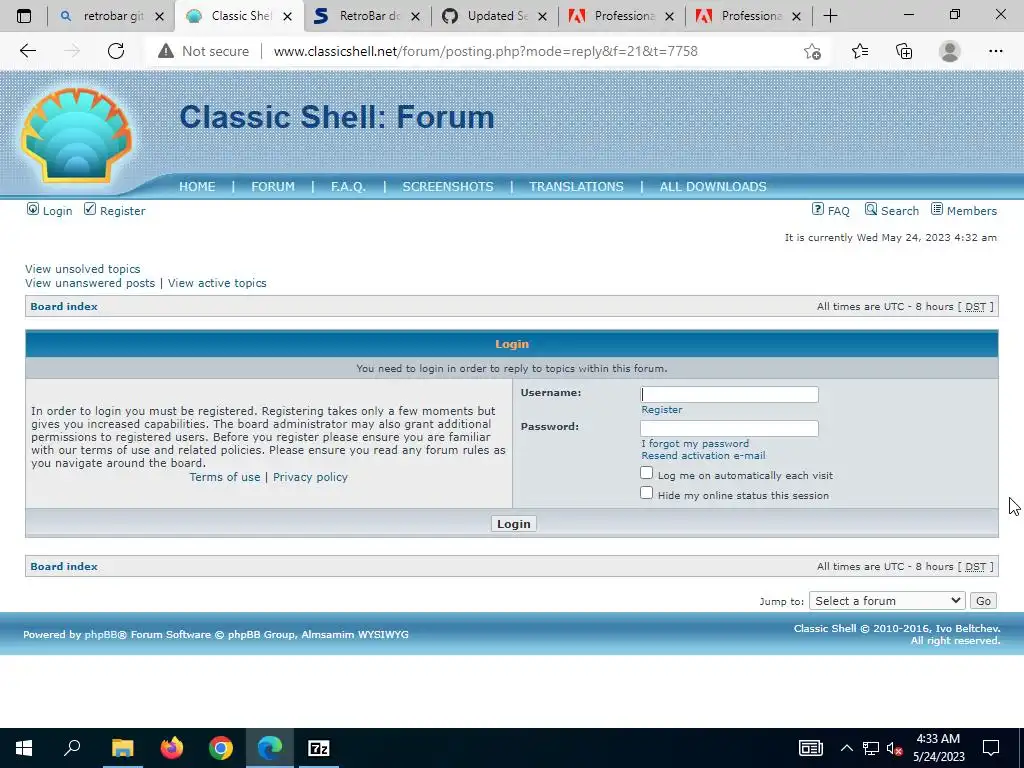
Task: Check Hide my online status this session
Action: pyautogui.click(x=647, y=492)
